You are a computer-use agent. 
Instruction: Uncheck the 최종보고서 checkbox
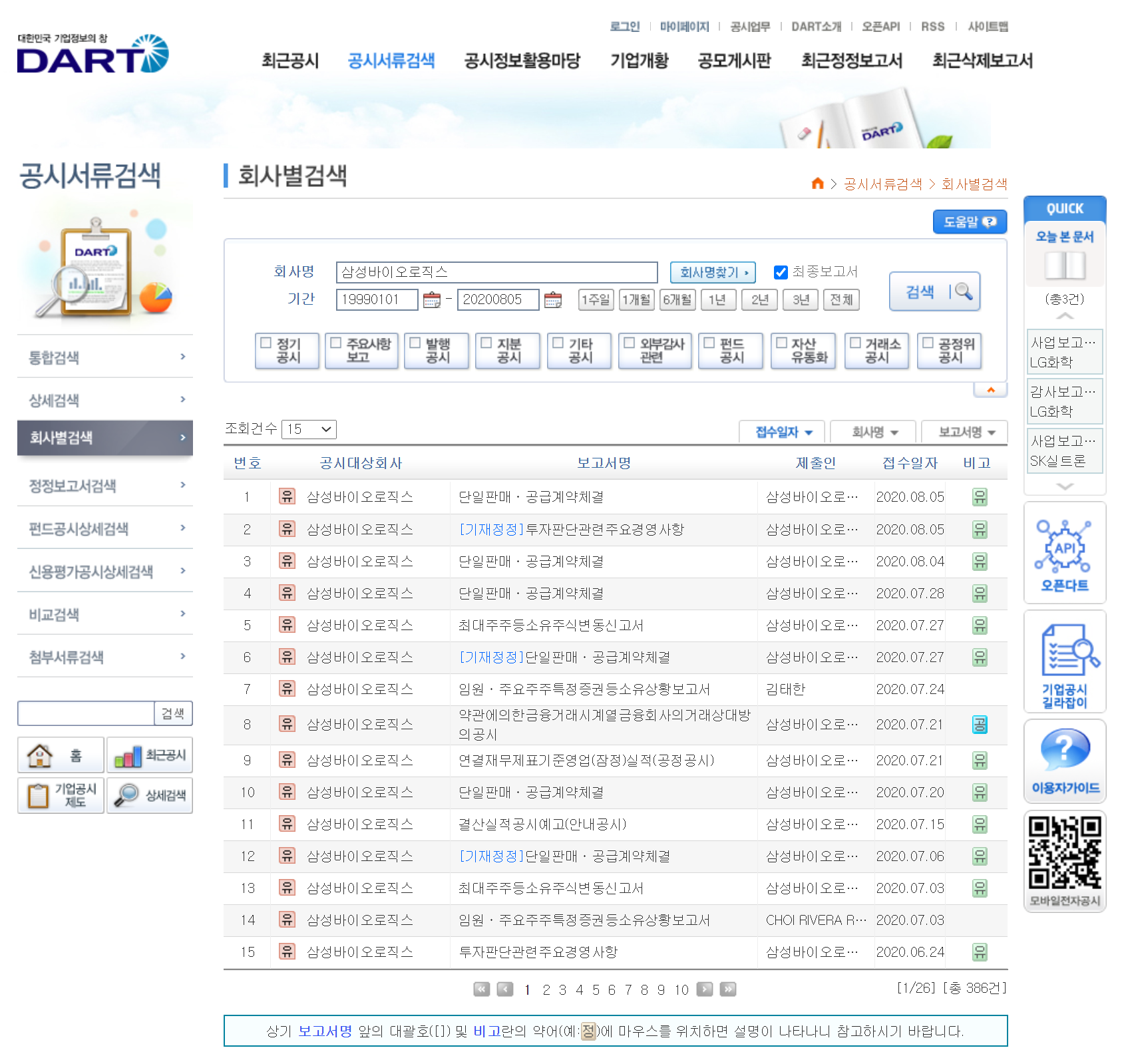(x=781, y=272)
